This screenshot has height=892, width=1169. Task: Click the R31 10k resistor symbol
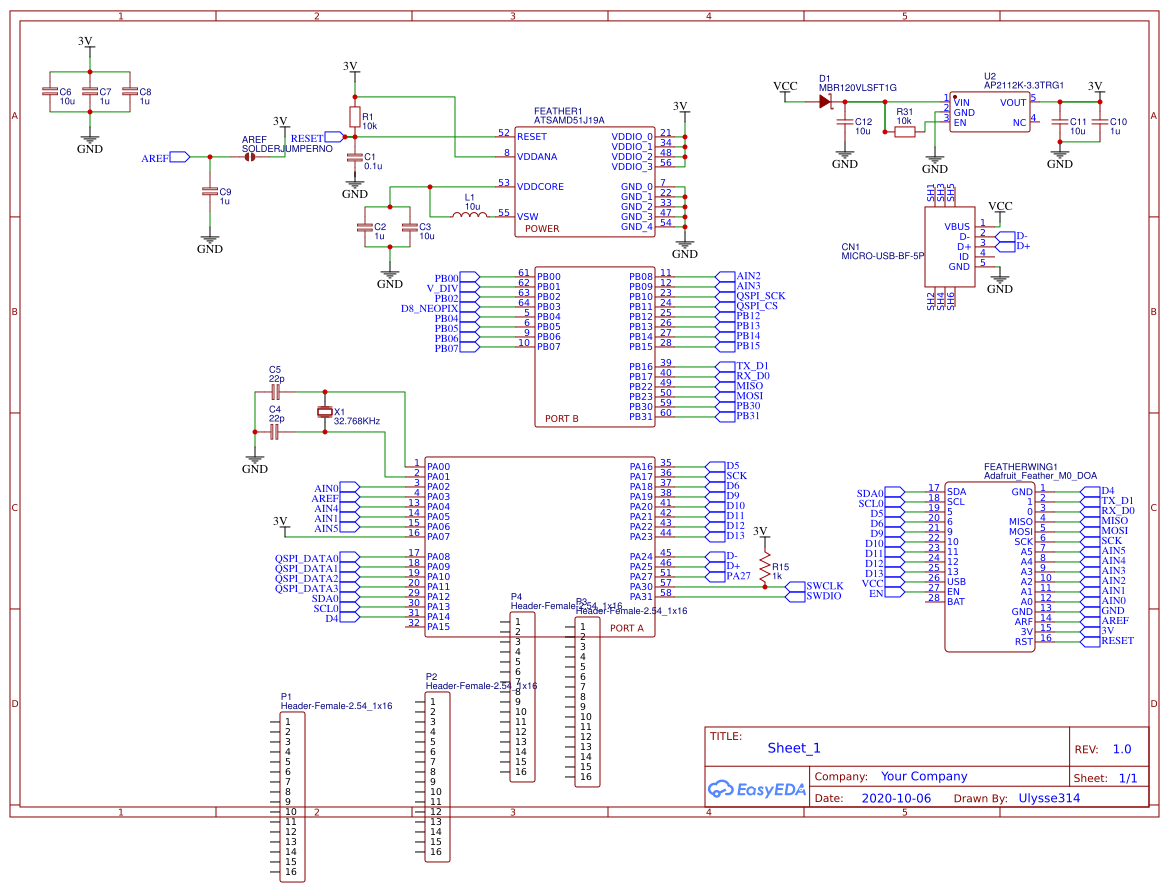904,131
